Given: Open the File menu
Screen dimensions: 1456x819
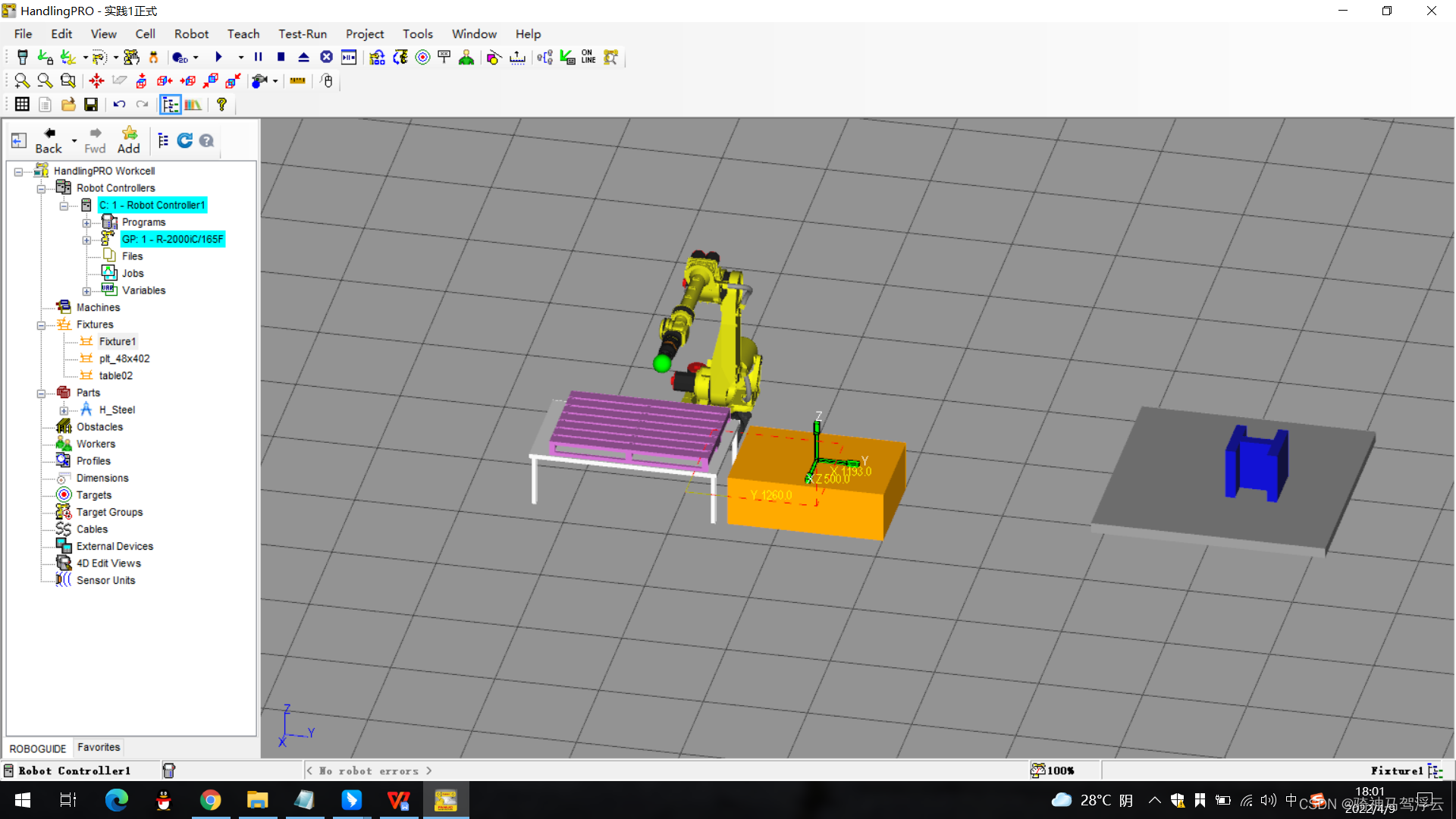Looking at the screenshot, I should (23, 34).
